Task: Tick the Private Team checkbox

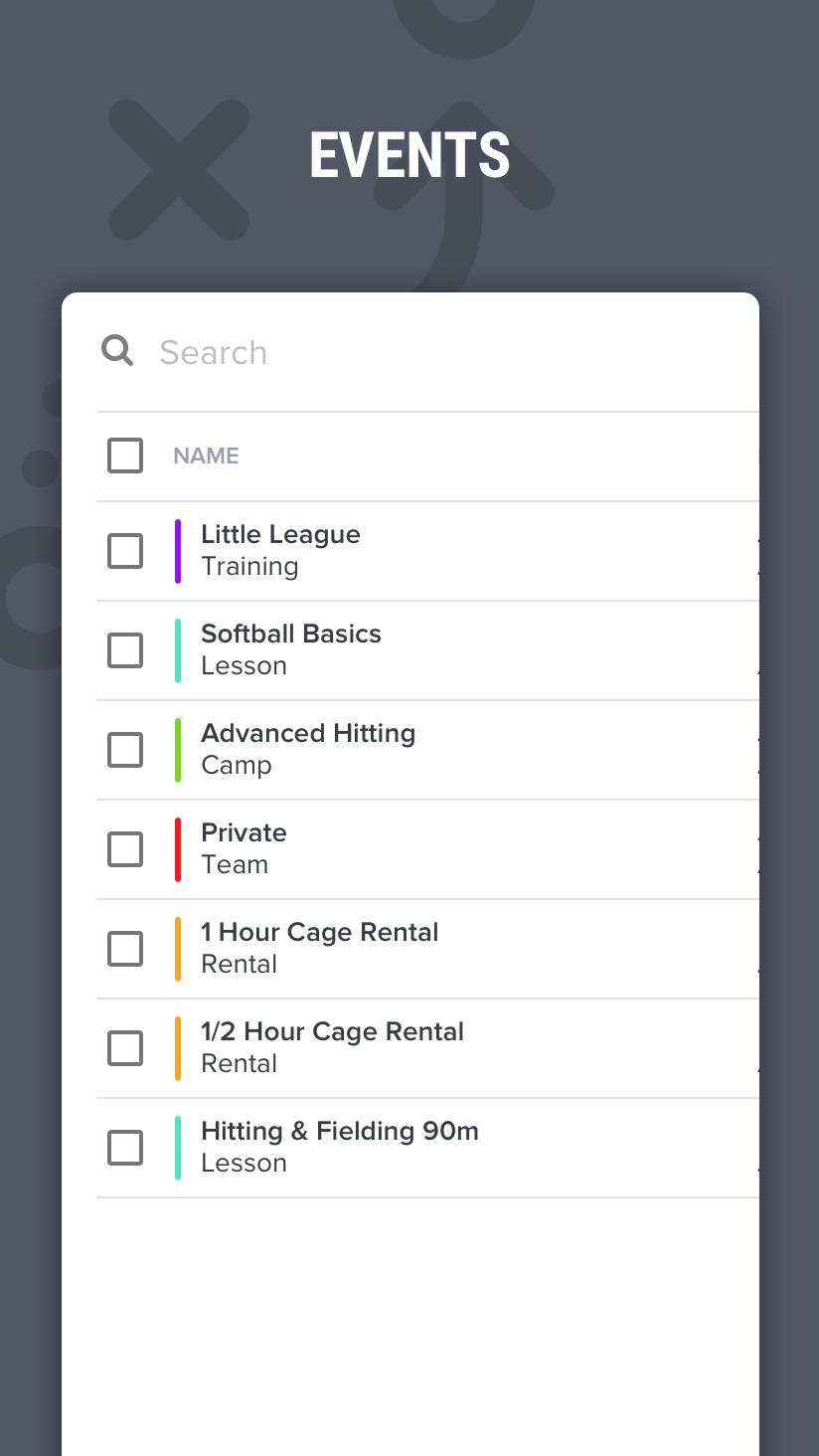Action: coord(125,849)
